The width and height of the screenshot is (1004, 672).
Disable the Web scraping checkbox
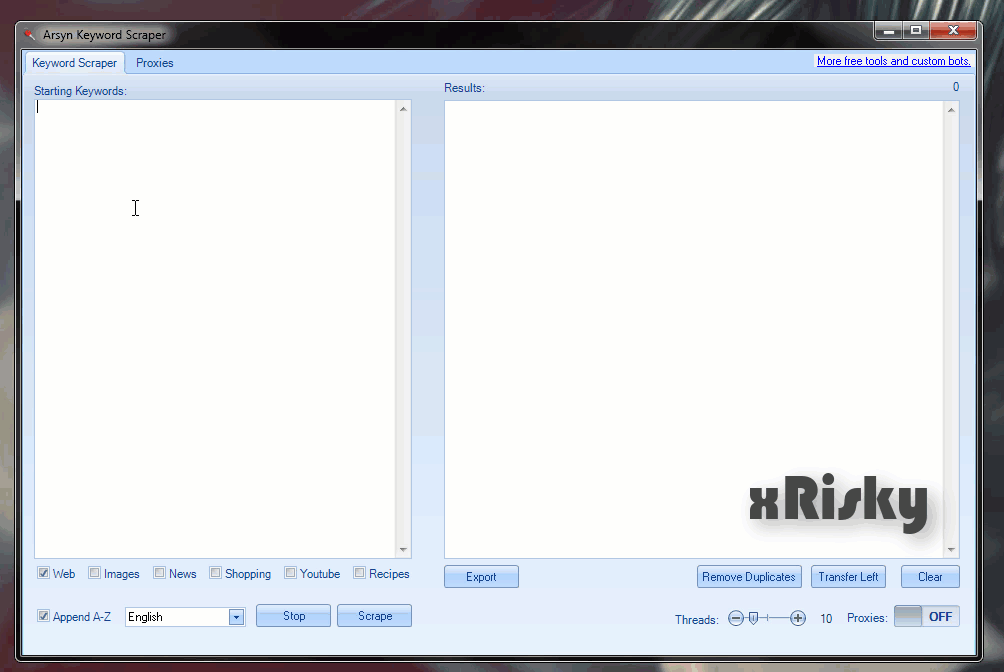[41, 572]
